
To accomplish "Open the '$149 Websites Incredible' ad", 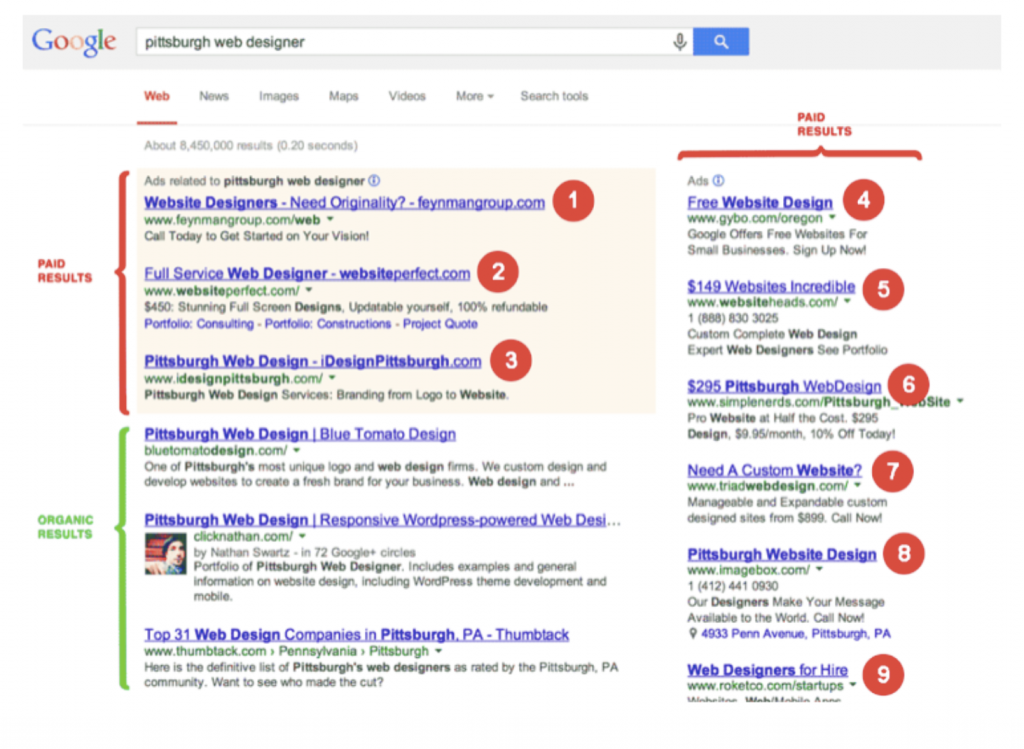I will [x=771, y=286].
